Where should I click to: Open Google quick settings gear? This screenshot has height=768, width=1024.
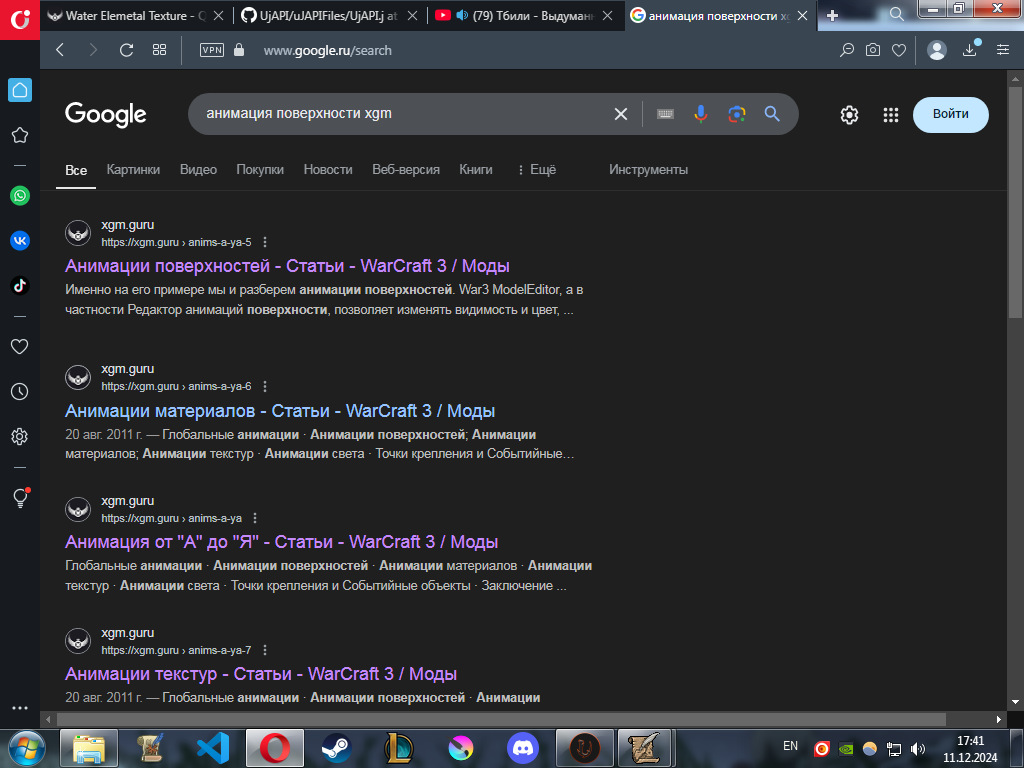[x=849, y=115]
